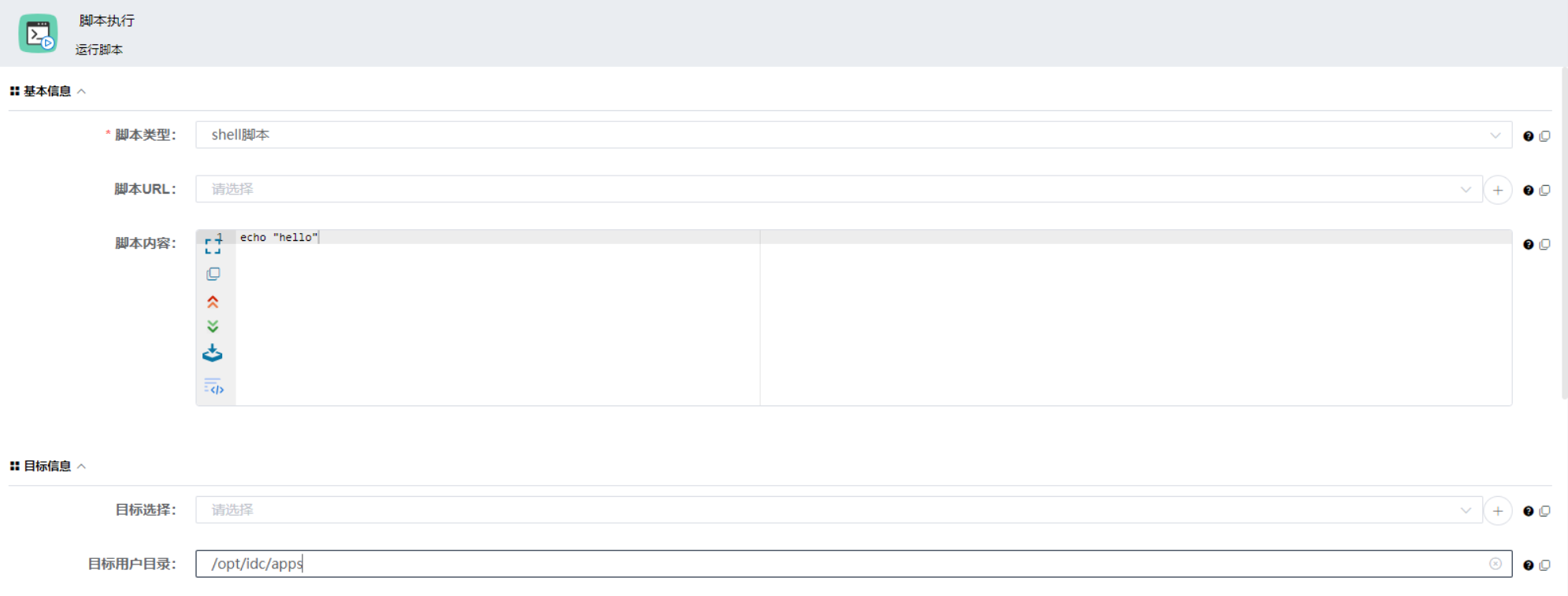Click help icon for 脚本内容 field
Image resolution: width=1568 pixels, height=596 pixels.
(x=1528, y=245)
